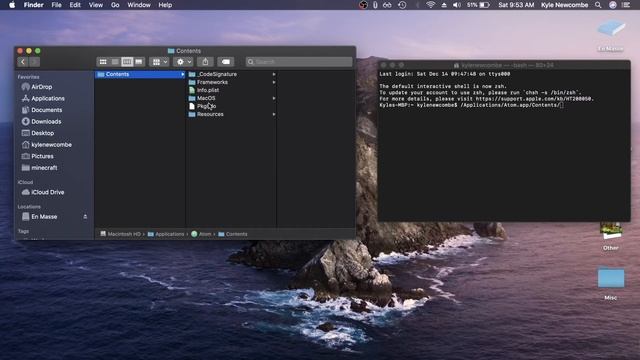Image resolution: width=640 pixels, height=360 pixels.
Task: Open Notification Center icon
Action: tap(626, 5)
